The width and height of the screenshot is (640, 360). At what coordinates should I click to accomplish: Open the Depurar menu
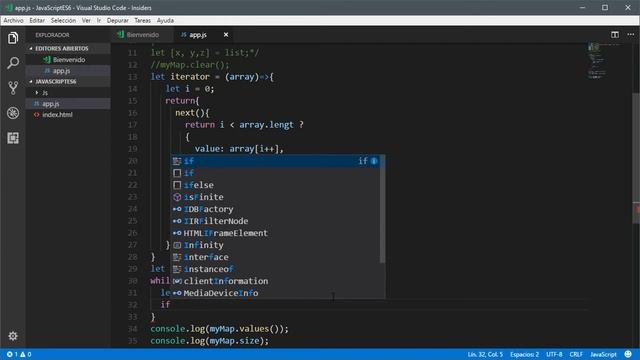[118, 20]
